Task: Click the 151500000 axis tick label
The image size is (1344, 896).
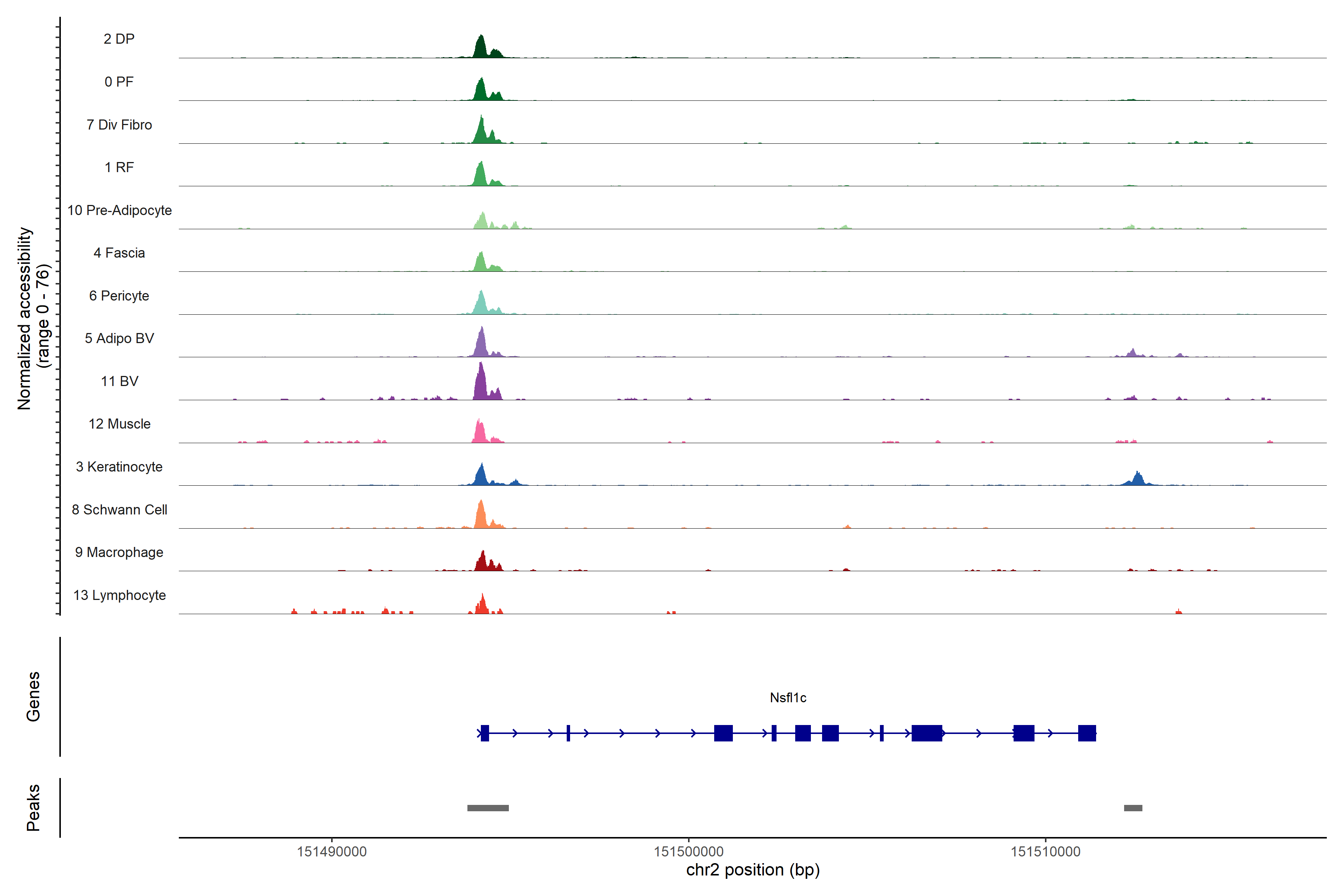Action: click(x=688, y=852)
